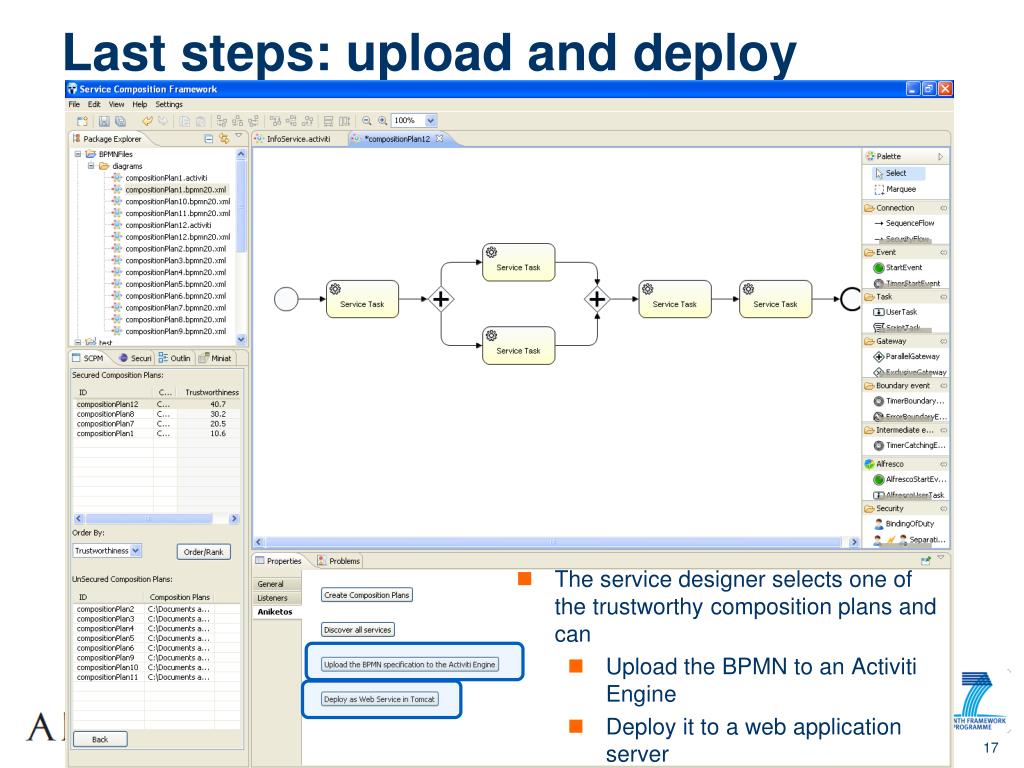Image resolution: width=1024 pixels, height=768 pixels.
Task: Select the start event circle on canvas
Action: click(x=286, y=299)
